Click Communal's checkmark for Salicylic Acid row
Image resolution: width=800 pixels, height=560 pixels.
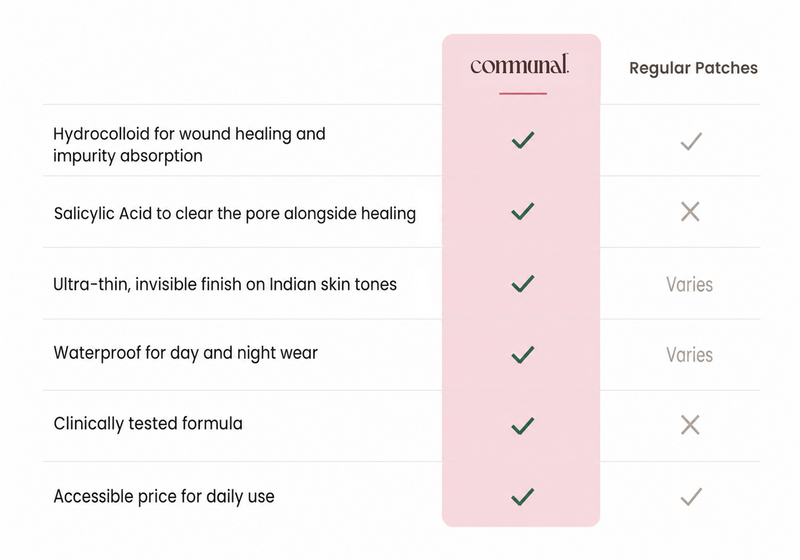coord(523,212)
